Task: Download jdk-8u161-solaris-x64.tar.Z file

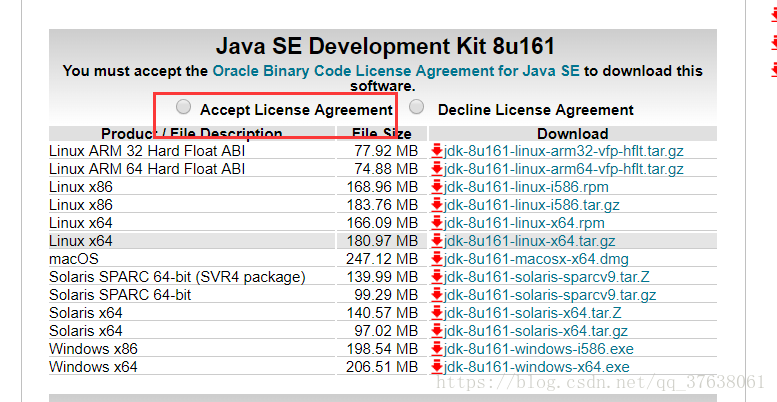Action: (x=532, y=313)
